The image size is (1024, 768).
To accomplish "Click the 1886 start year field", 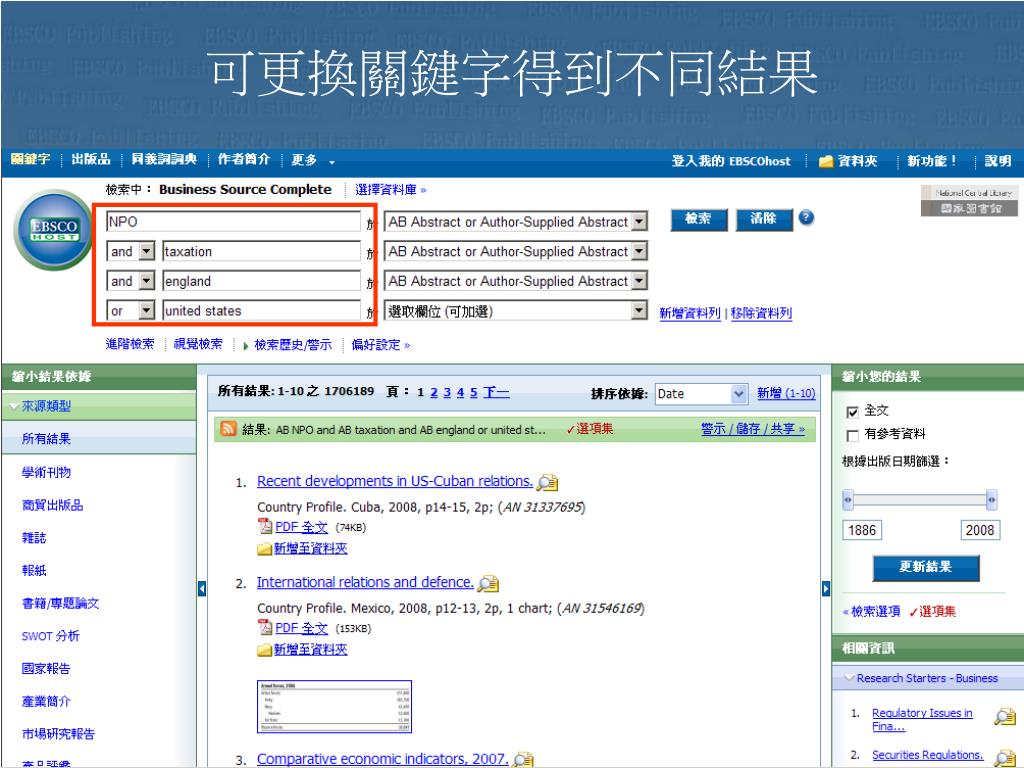I will [862, 530].
